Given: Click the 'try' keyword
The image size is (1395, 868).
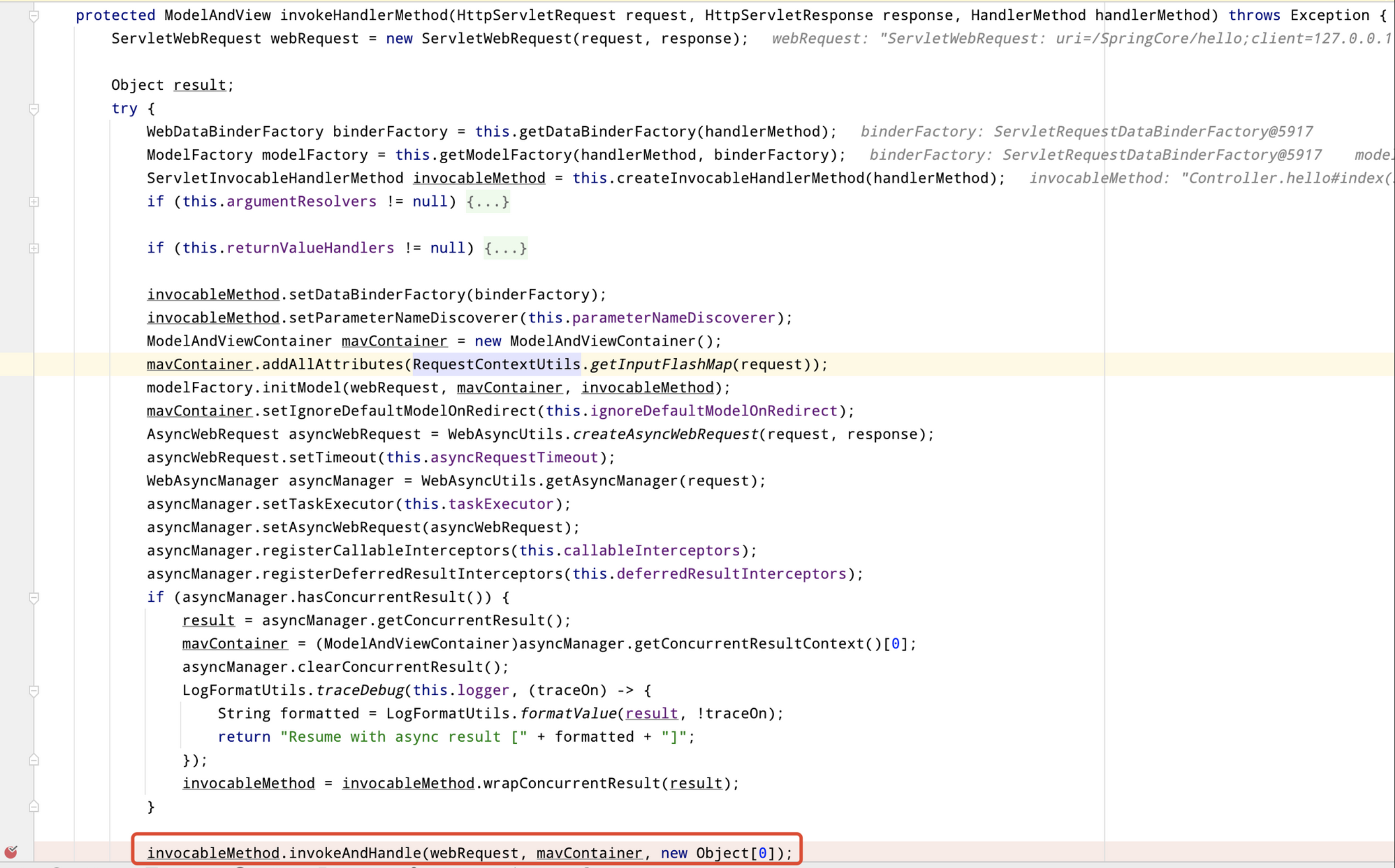Looking at the screenshot, I should tap(124, 108).
